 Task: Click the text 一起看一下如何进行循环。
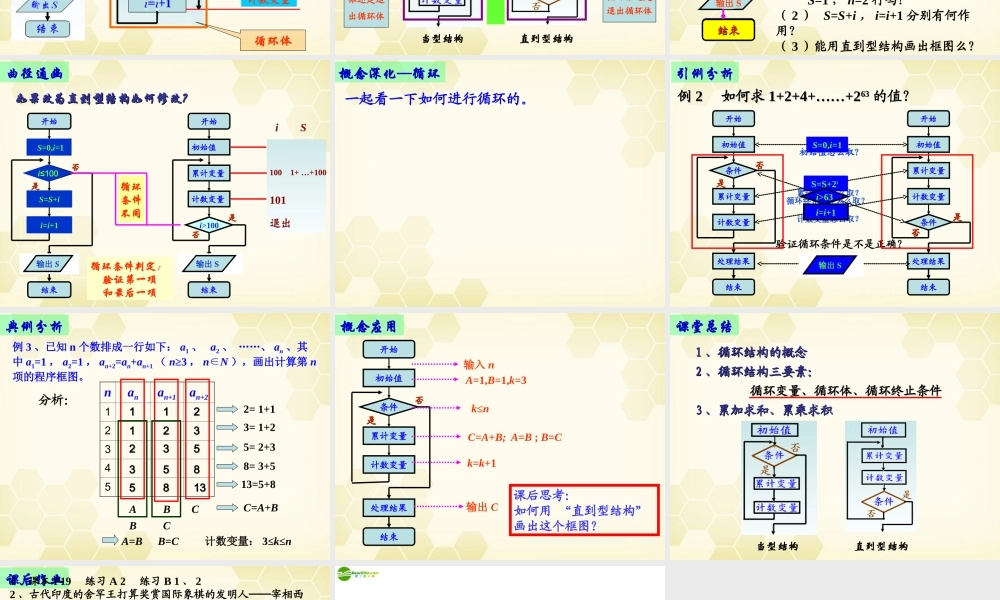point(437,99)
